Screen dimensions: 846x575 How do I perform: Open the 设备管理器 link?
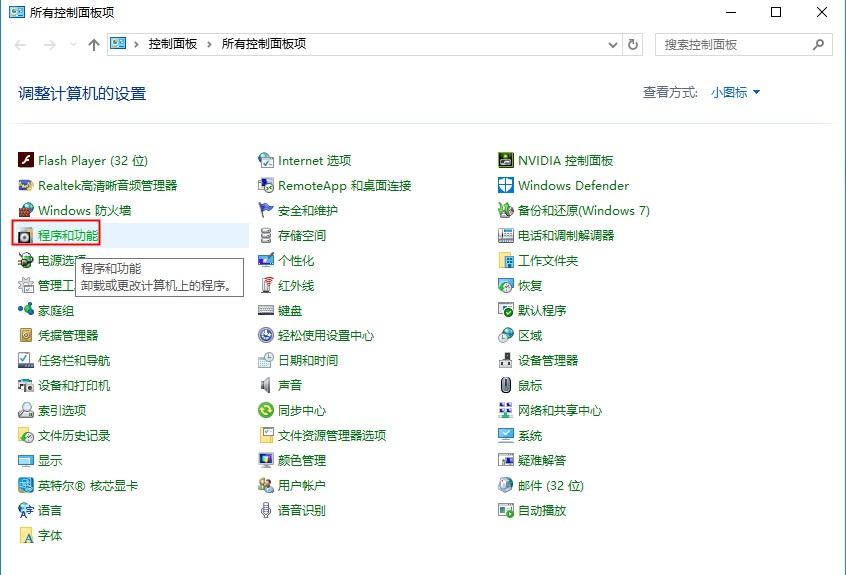(x=548, y=360)
